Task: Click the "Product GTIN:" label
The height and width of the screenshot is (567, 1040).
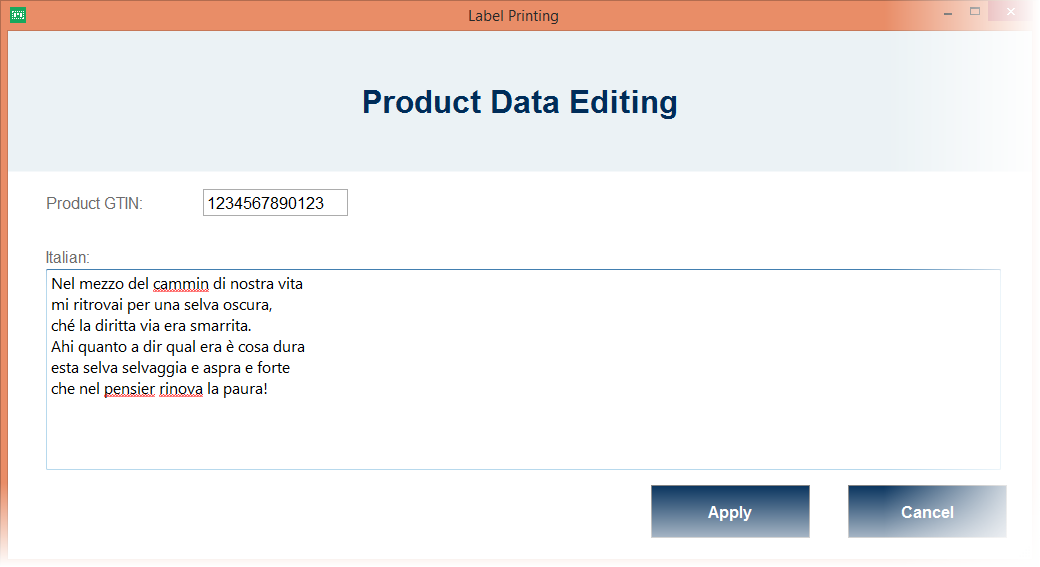Action: (95, 204)
